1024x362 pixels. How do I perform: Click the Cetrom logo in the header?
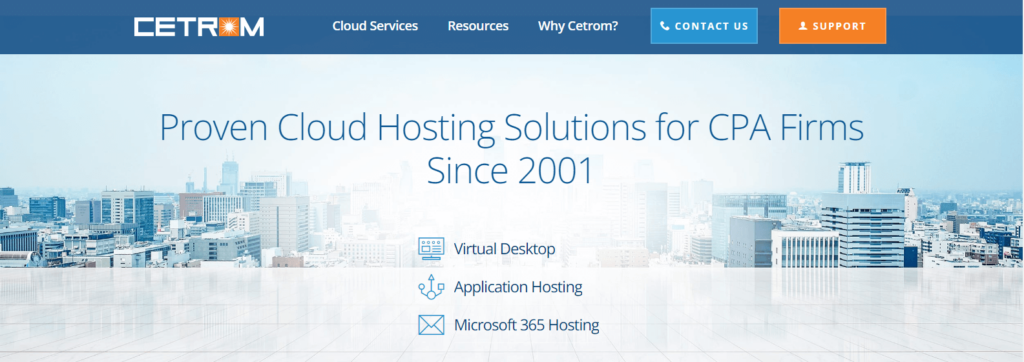(x=199, y=27)
